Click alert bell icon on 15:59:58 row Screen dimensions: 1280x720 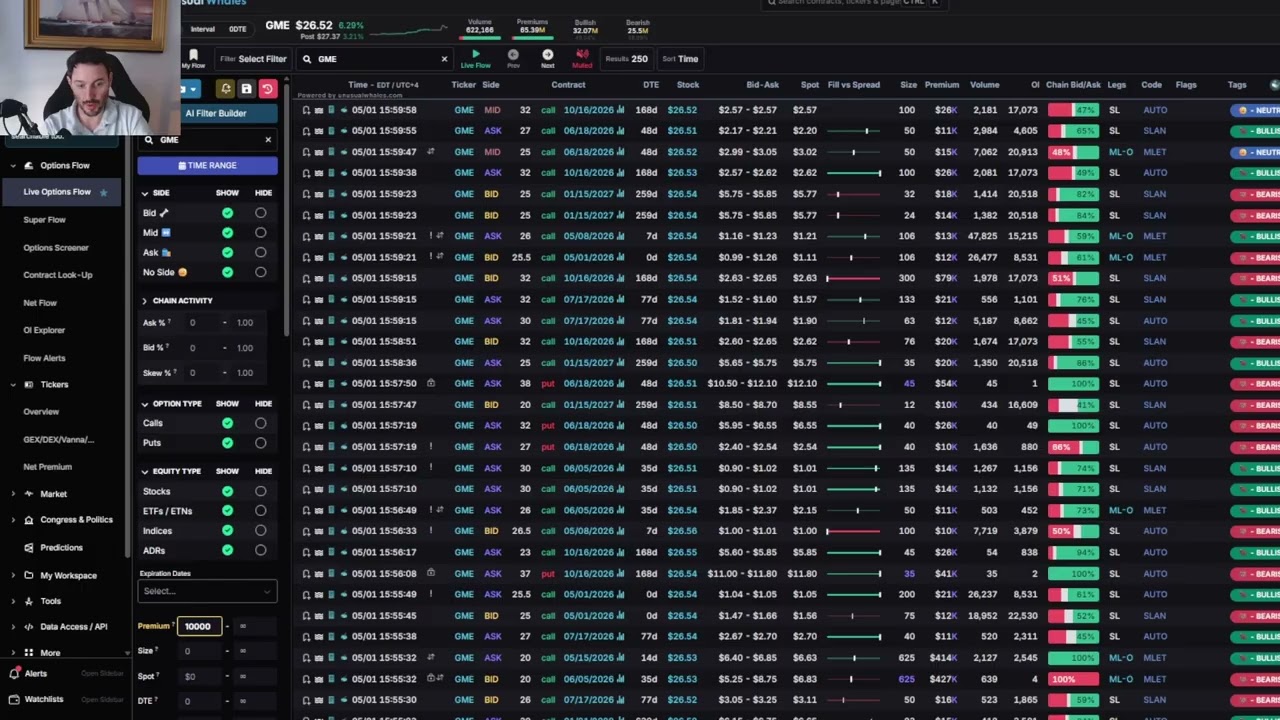click(307, 110)
